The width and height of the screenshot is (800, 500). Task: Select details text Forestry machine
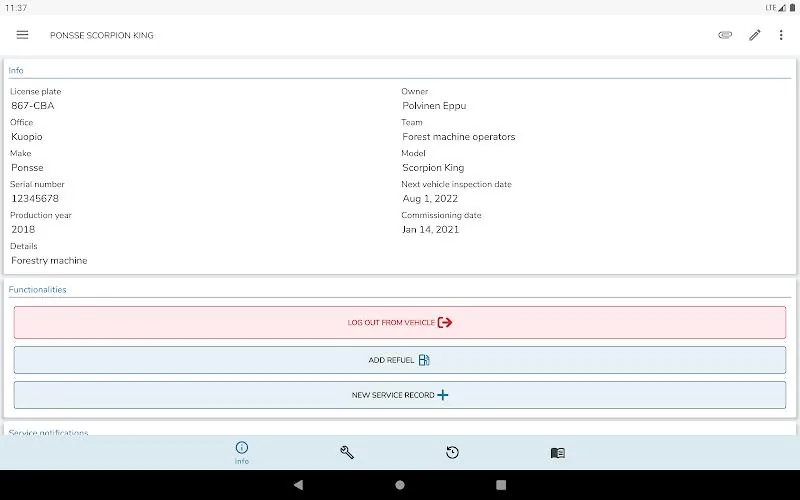(x=49, y=261)
